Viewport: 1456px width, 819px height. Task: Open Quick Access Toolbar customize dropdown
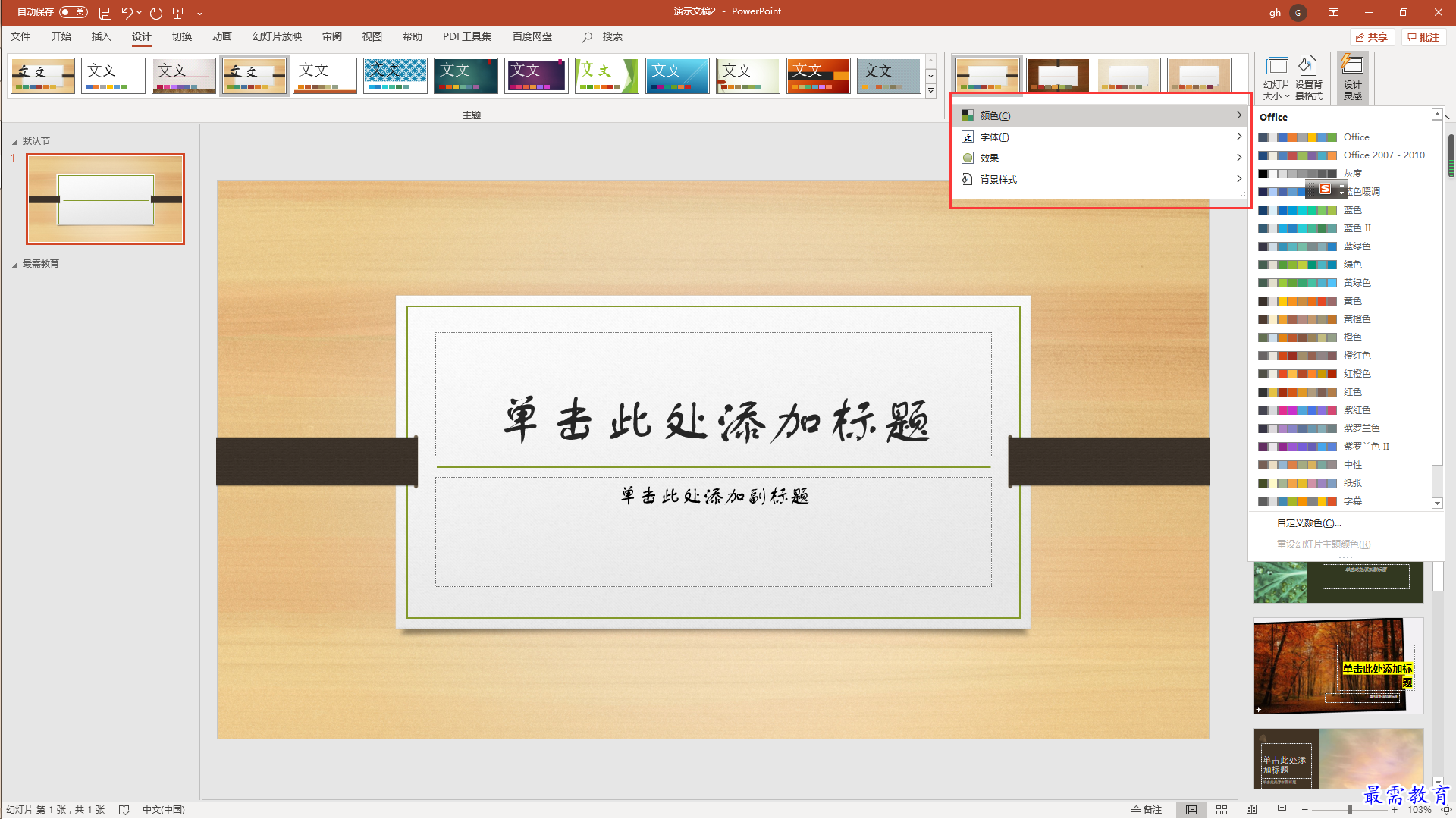[x=199, y=13]
